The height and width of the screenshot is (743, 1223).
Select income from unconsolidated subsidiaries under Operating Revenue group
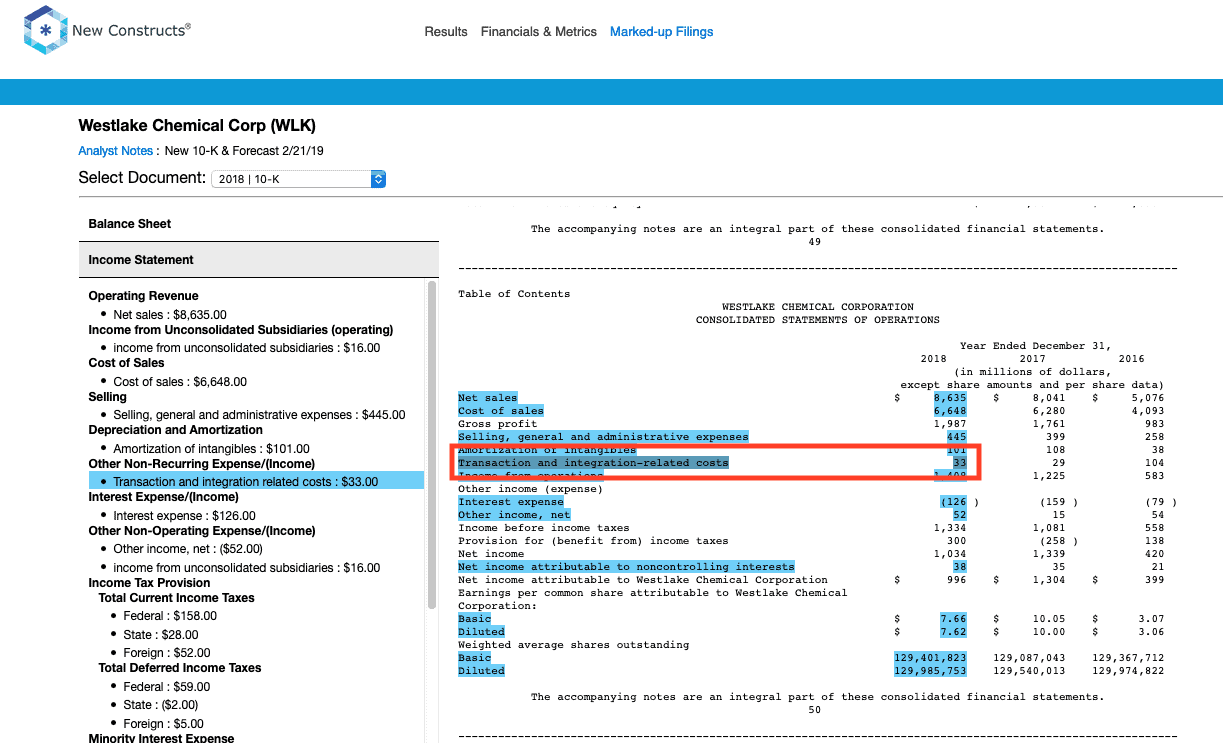click(x=246, y=348)
